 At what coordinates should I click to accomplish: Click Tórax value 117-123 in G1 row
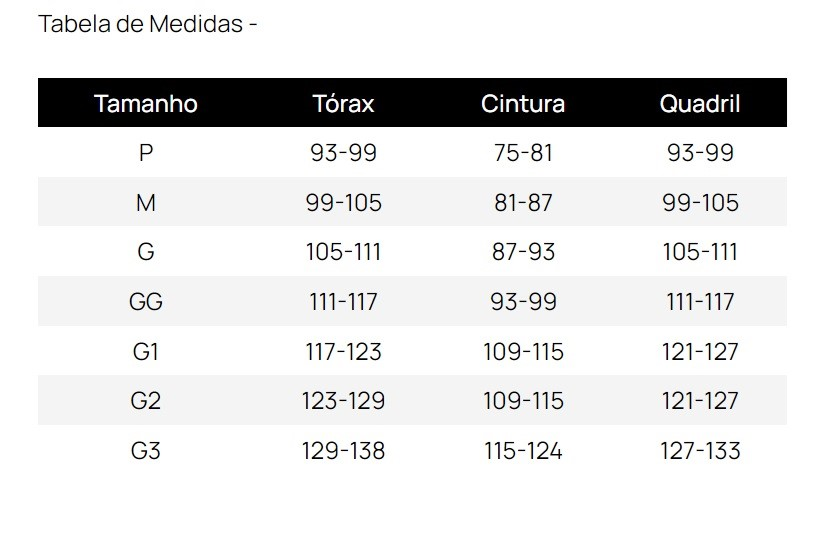343,351
